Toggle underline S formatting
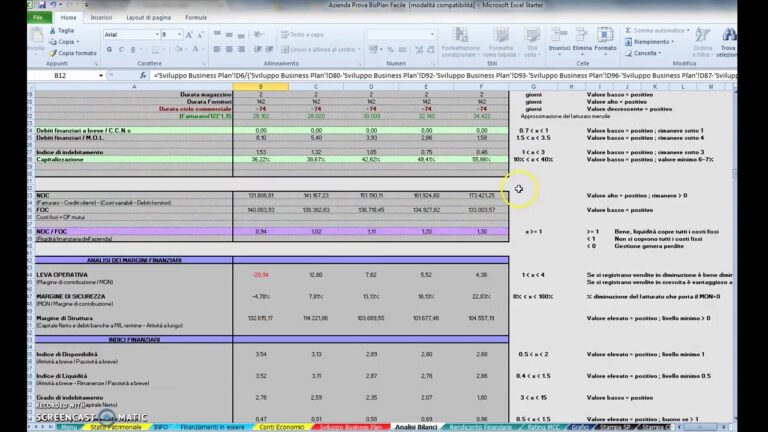Screen dimensions: 768x432 (133, 49)
